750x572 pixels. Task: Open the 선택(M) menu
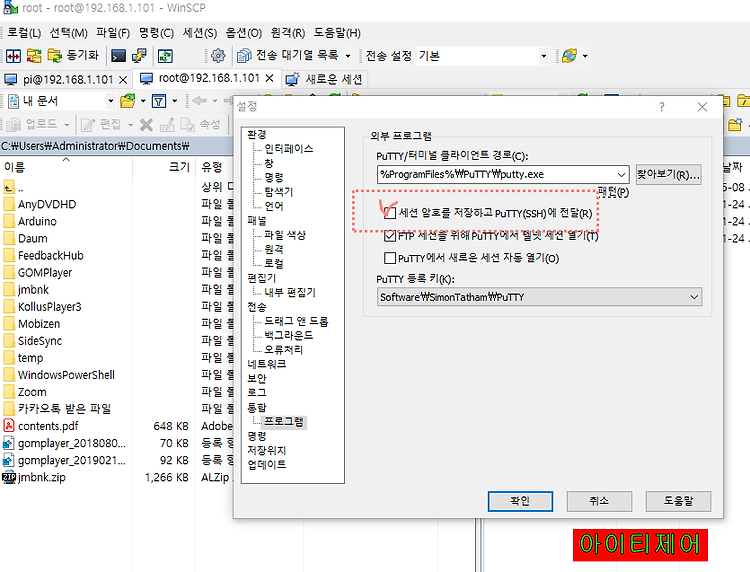pyautogui.click(x=68, y=33)
